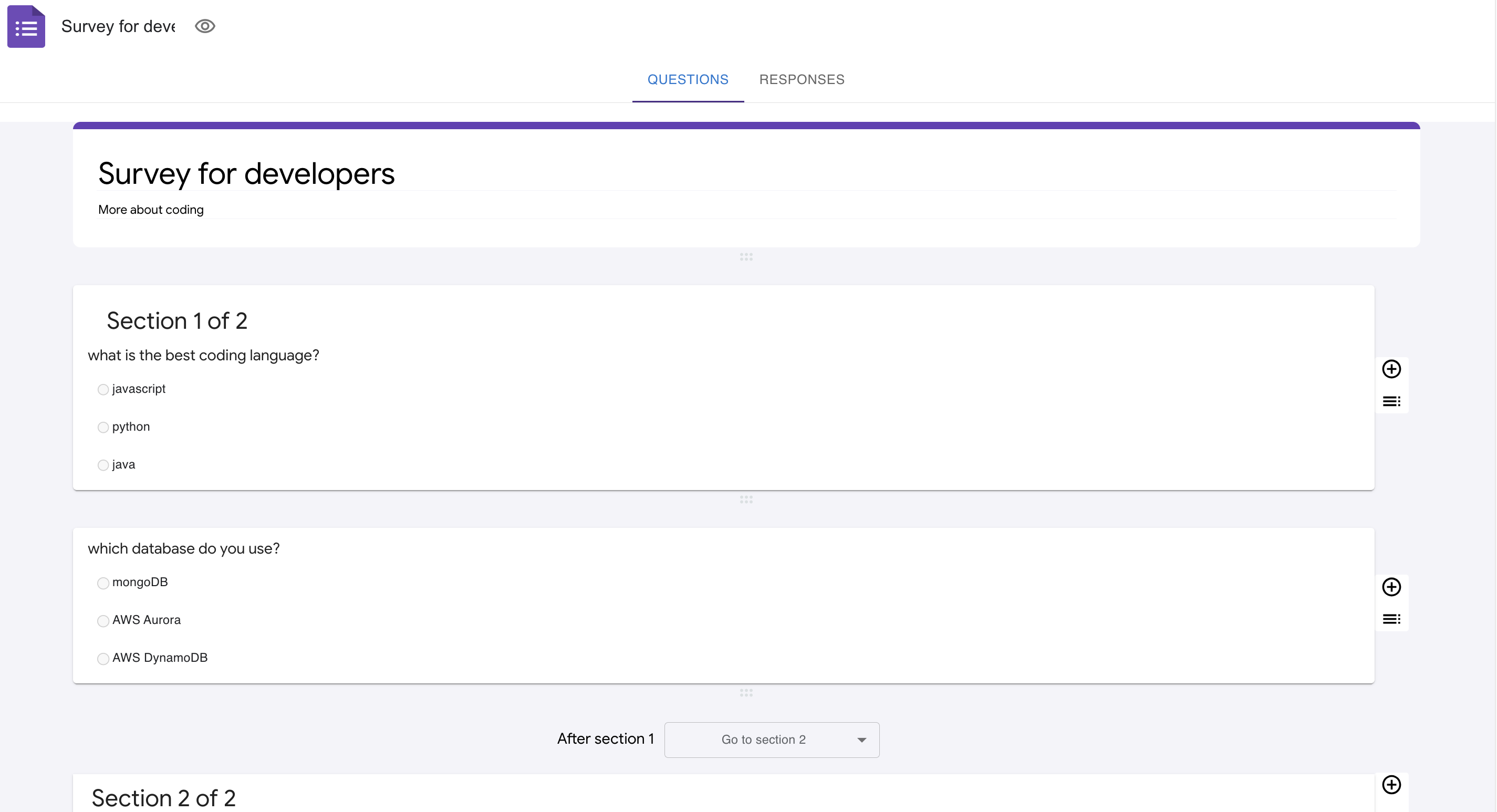The width and height of the screenshot is (1497, 812).
Task: Click the Section 1 of 2 heading
Action: tap(177, 321)
